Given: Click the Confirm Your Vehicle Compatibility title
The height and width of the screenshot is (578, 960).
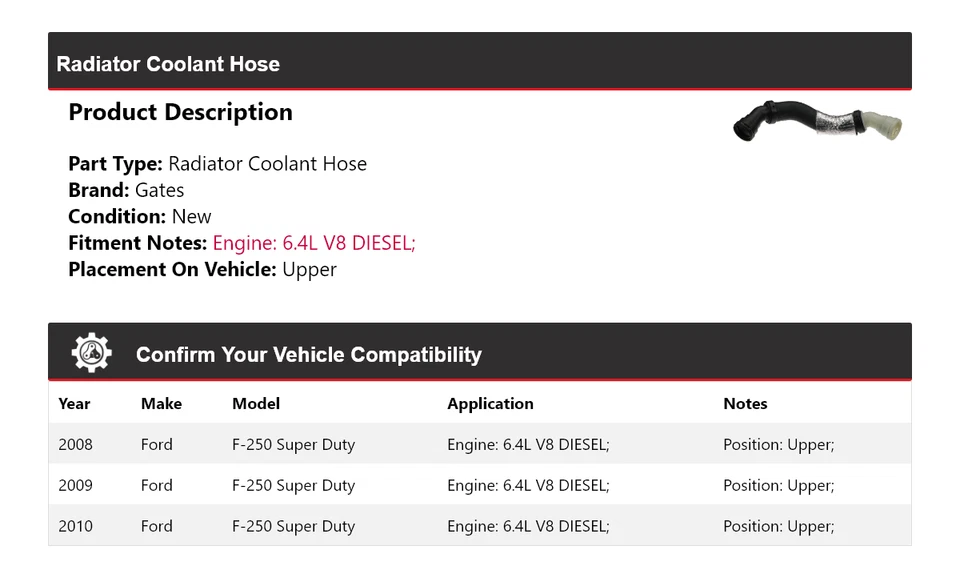Looking at the screenshot, I should point(308,355).
